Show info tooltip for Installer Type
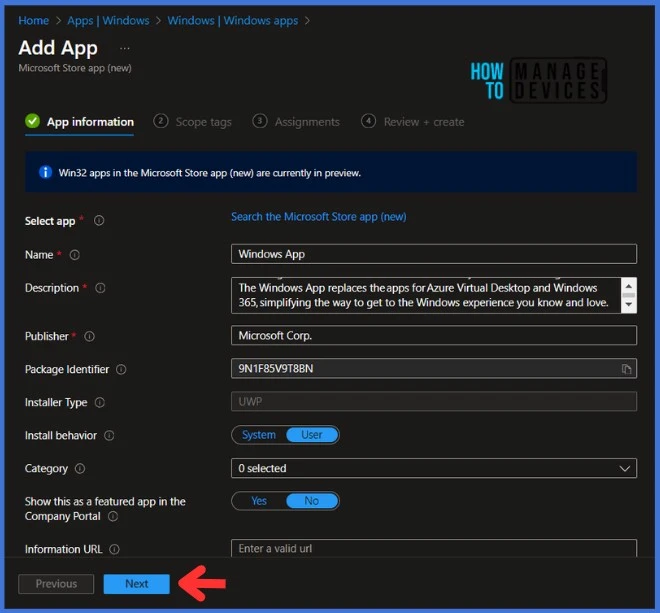 click(99, 402)
